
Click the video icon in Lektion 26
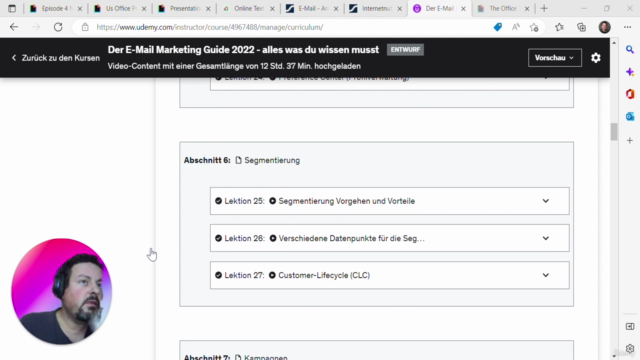pos(273,238)
